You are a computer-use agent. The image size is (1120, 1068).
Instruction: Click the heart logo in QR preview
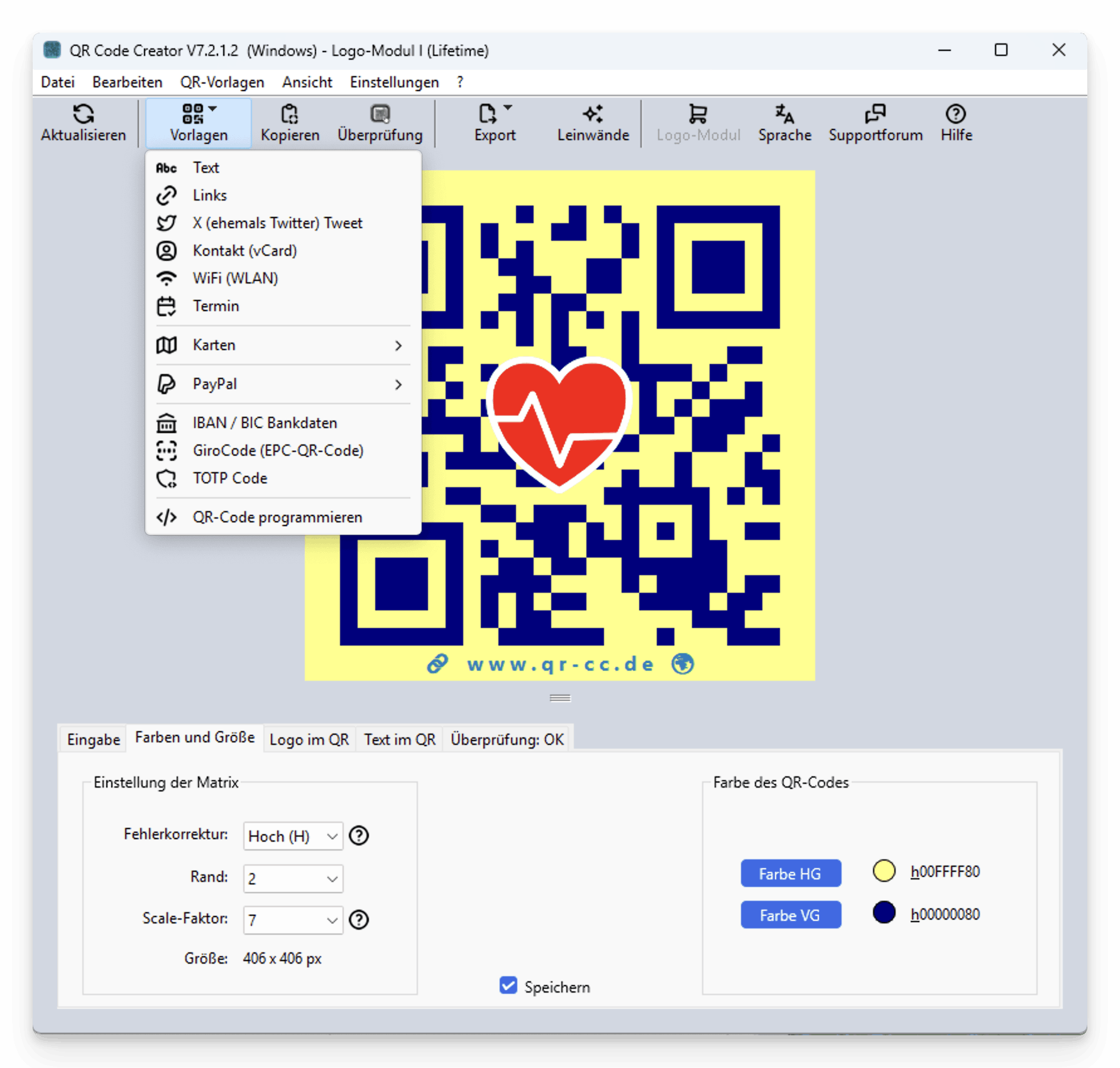point(559,424)
